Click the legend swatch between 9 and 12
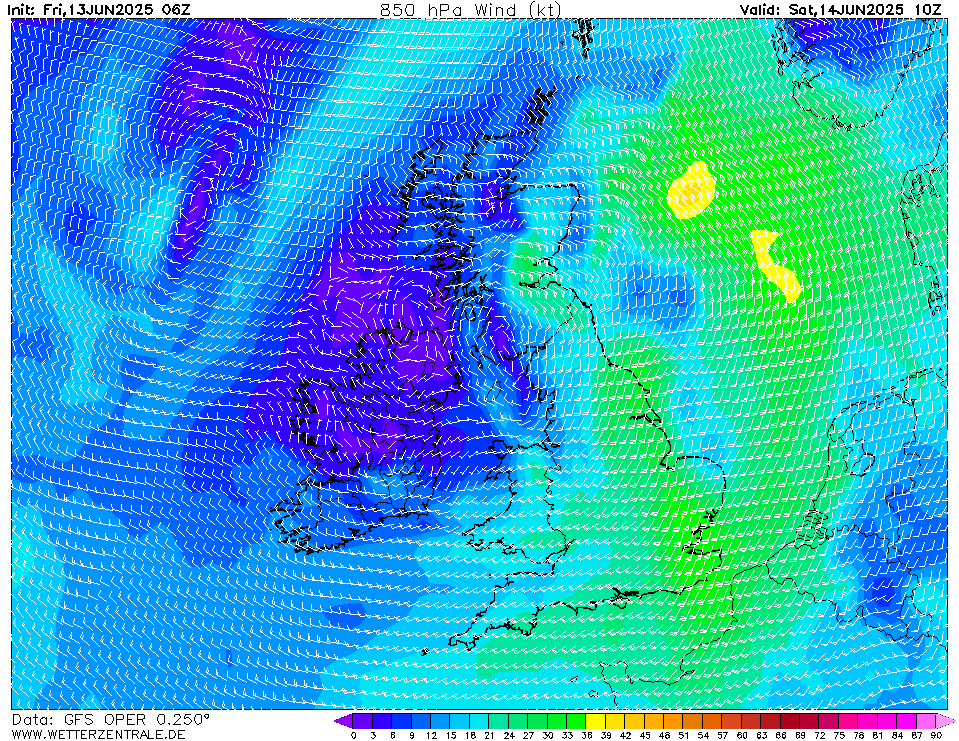Screen dimensions: 959x741 421,721
